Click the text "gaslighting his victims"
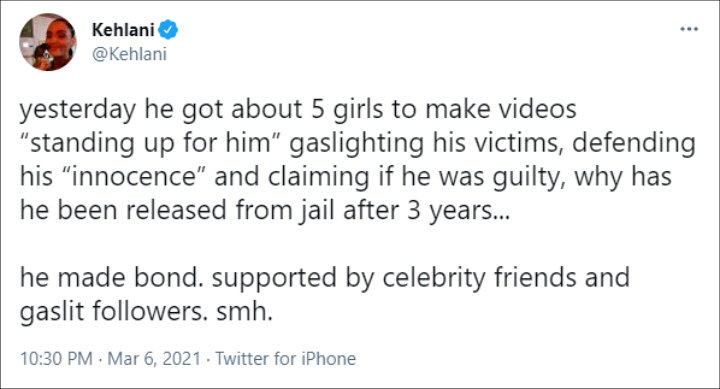This screenshot has width=720, height=389. (x=427, y=143)
